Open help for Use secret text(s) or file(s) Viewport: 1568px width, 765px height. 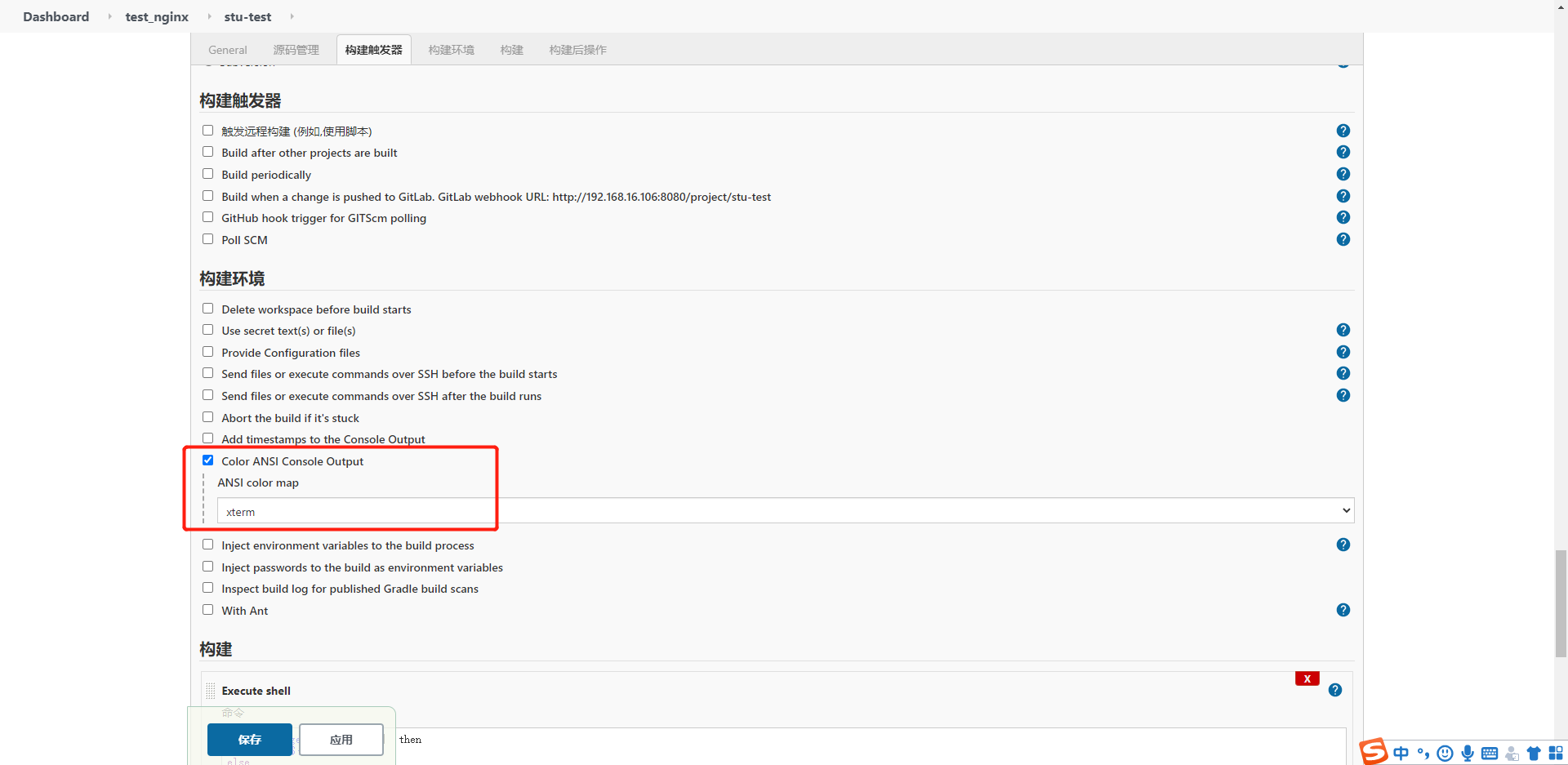pos(1343,330)
